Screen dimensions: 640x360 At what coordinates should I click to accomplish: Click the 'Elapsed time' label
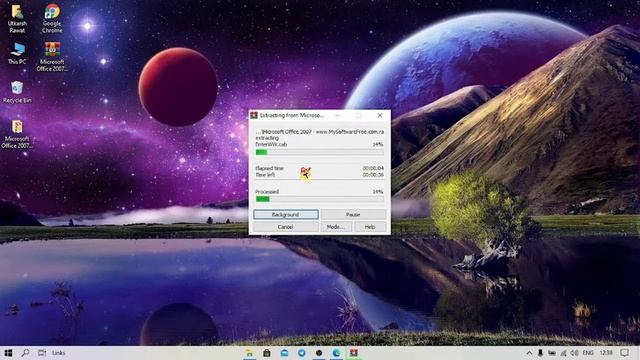tap(269, 168)
